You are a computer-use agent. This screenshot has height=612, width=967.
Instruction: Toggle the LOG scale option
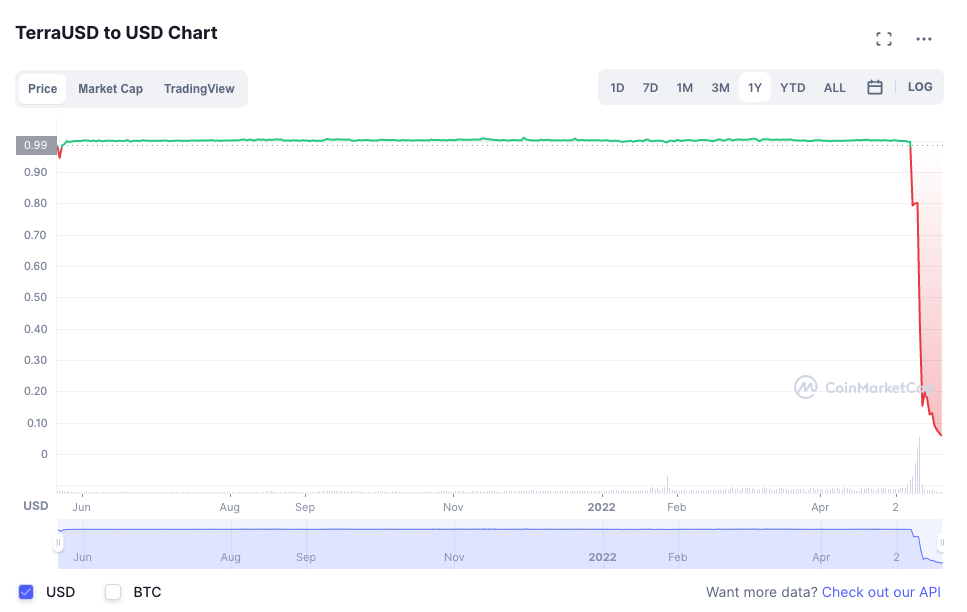coord(920,87)
